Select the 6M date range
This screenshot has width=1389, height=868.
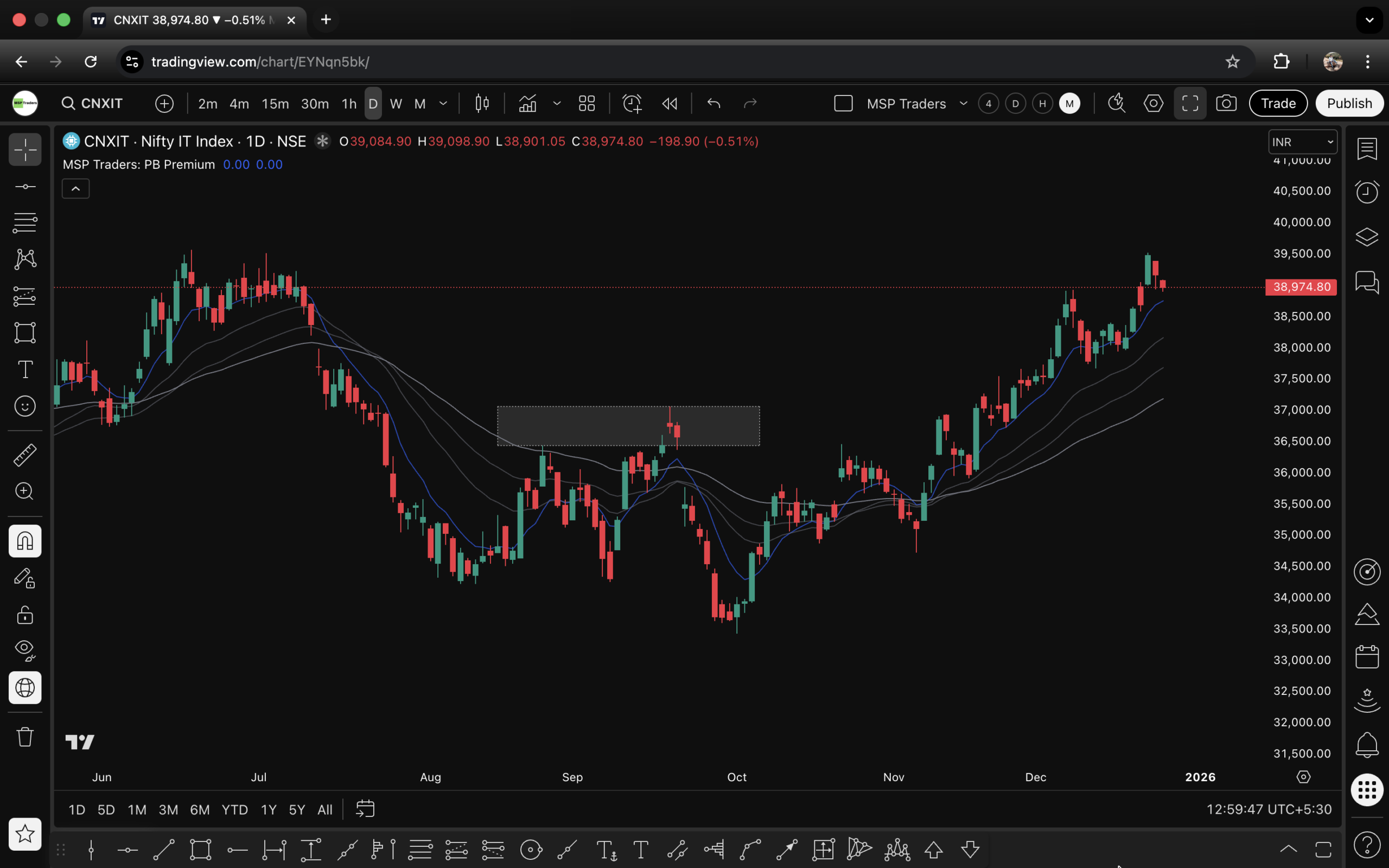[199, 809]
